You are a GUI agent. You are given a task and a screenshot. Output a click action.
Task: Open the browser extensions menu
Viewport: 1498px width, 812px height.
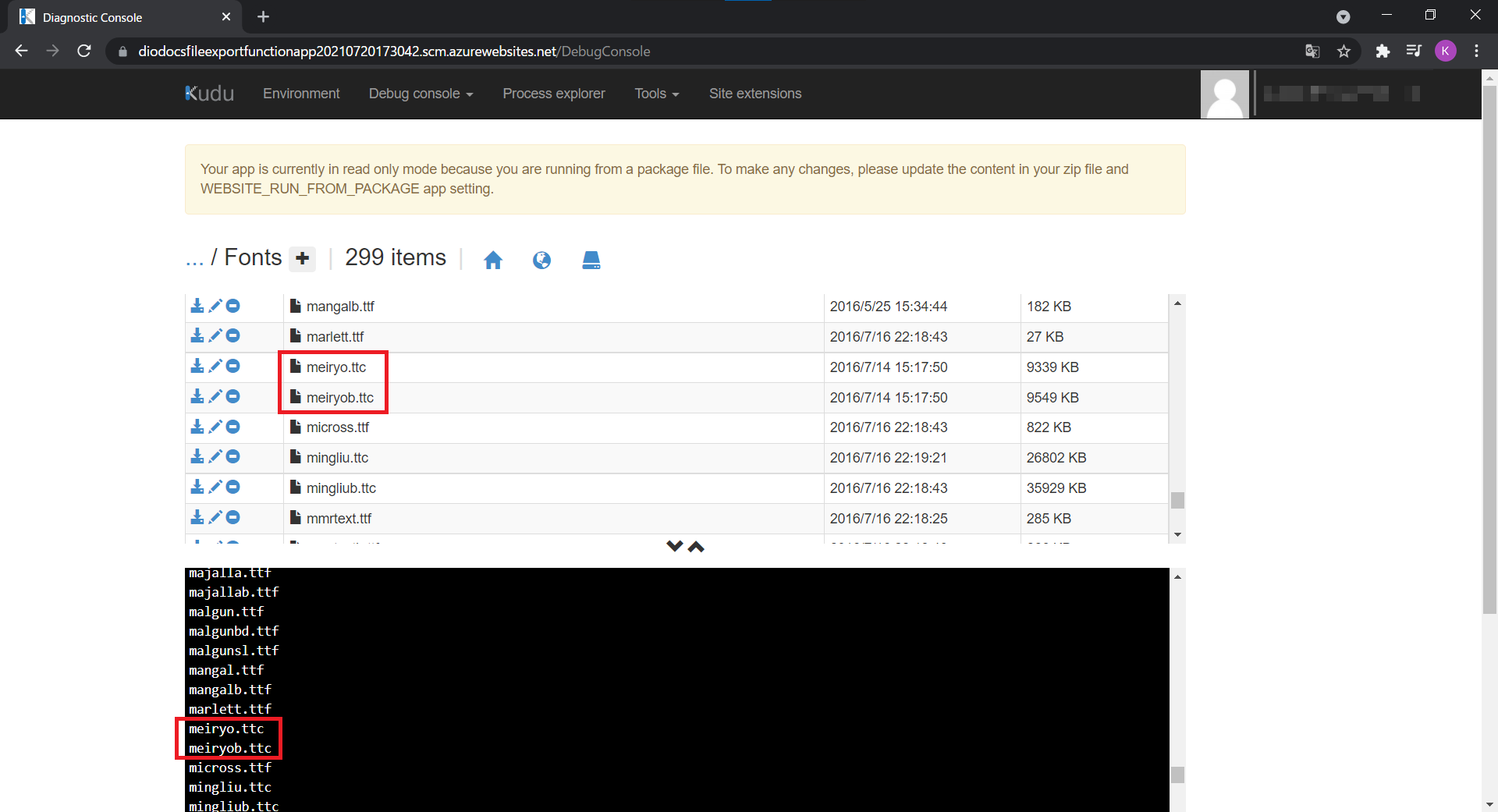[x=1383, y=51]
